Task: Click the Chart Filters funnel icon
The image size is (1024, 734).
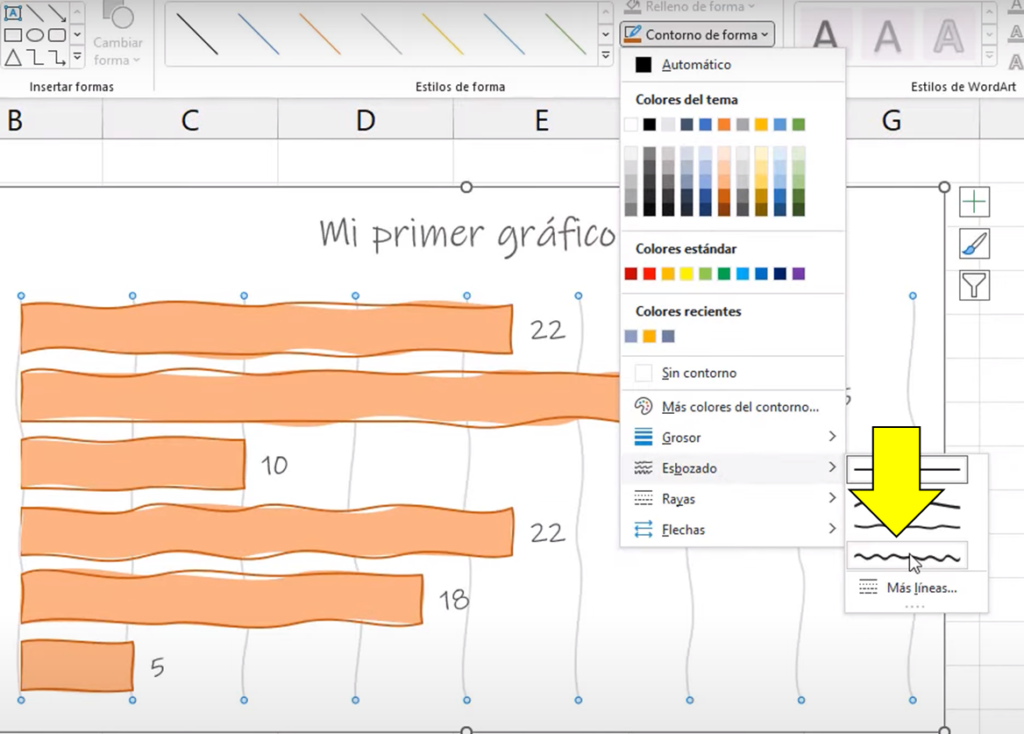Action: (x=974, y=286)
